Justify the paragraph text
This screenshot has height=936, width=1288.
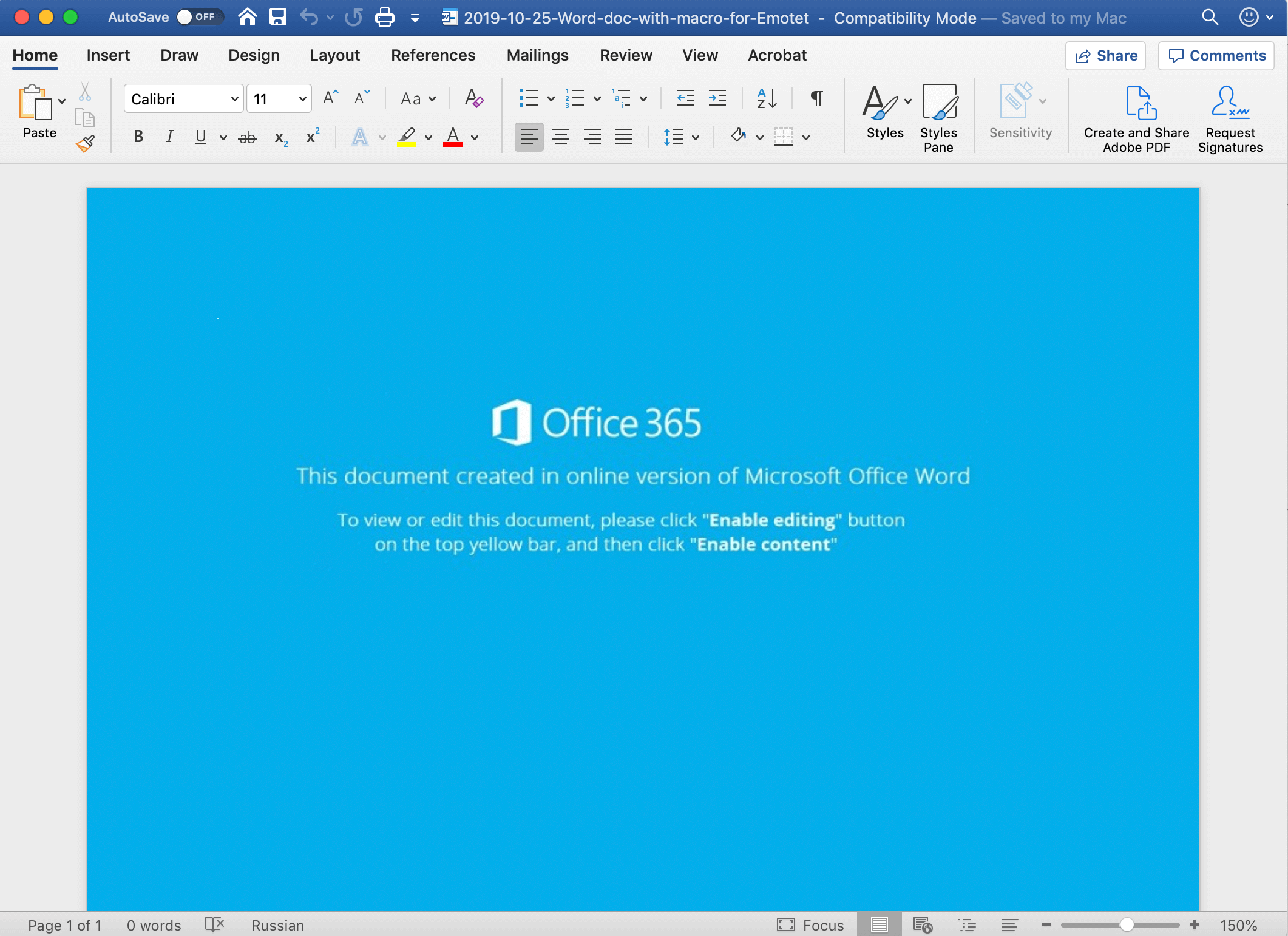click(624, 137)
